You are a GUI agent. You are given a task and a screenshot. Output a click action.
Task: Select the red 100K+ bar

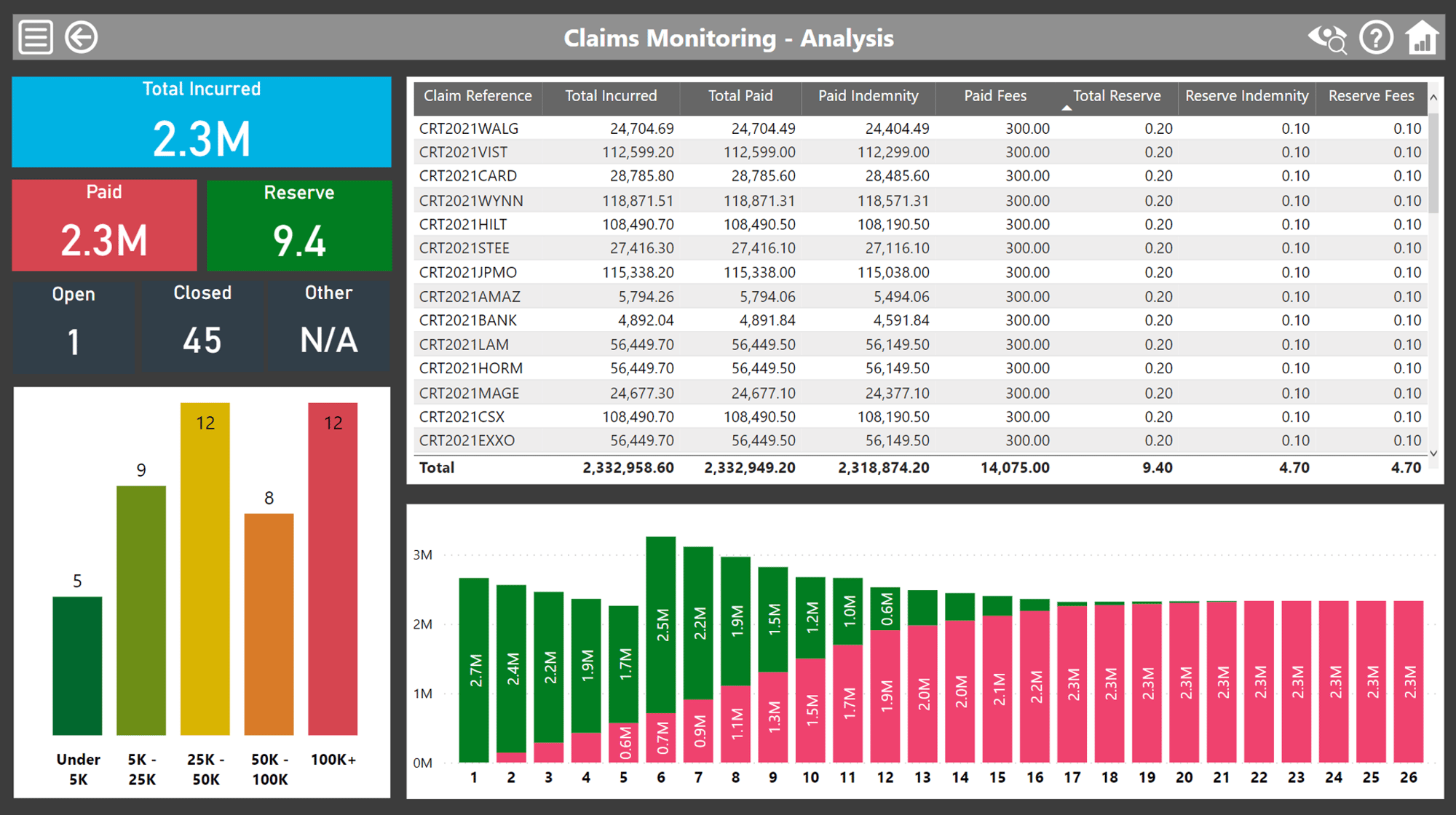pos(333,568)
